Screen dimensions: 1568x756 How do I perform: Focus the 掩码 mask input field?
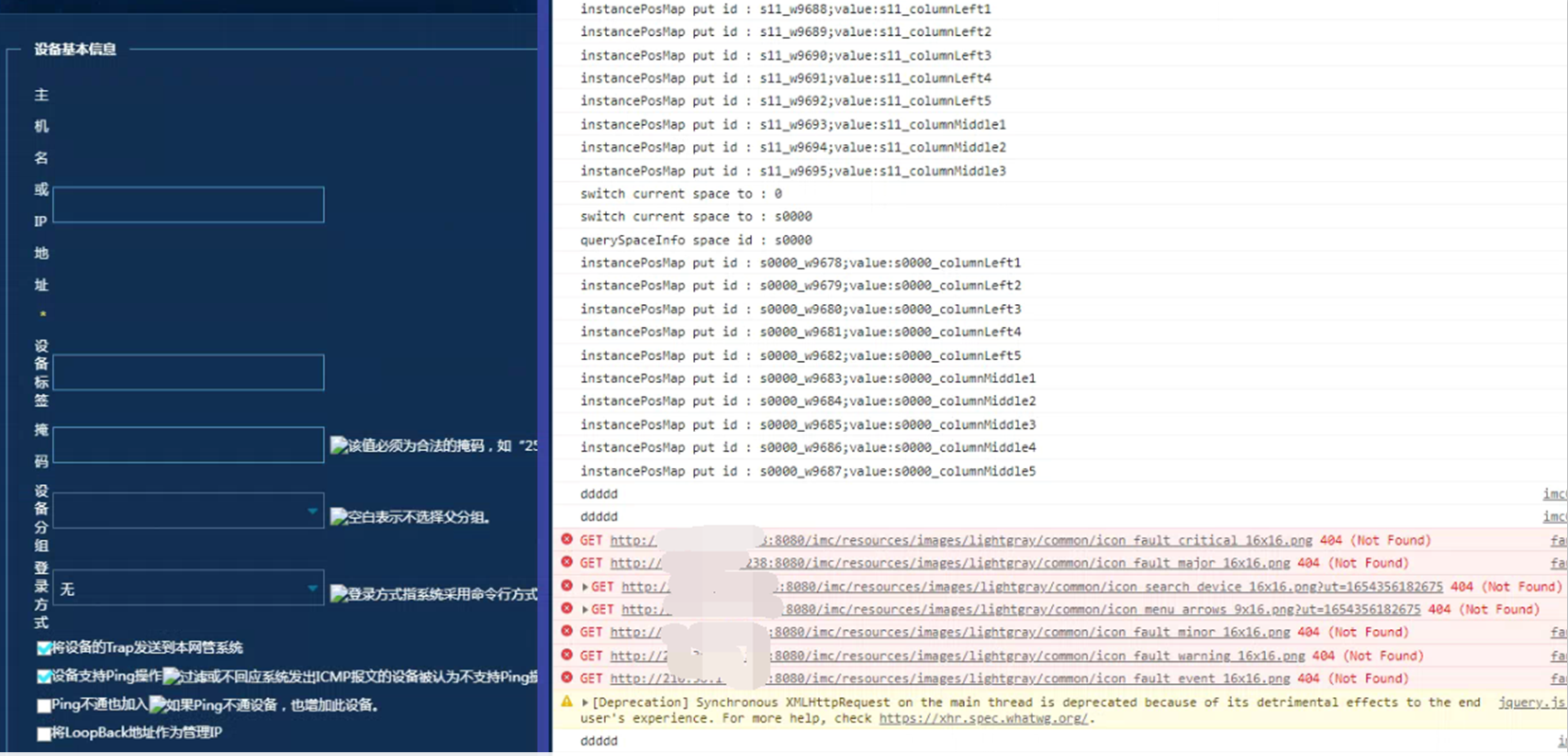(x=188, y=444)
